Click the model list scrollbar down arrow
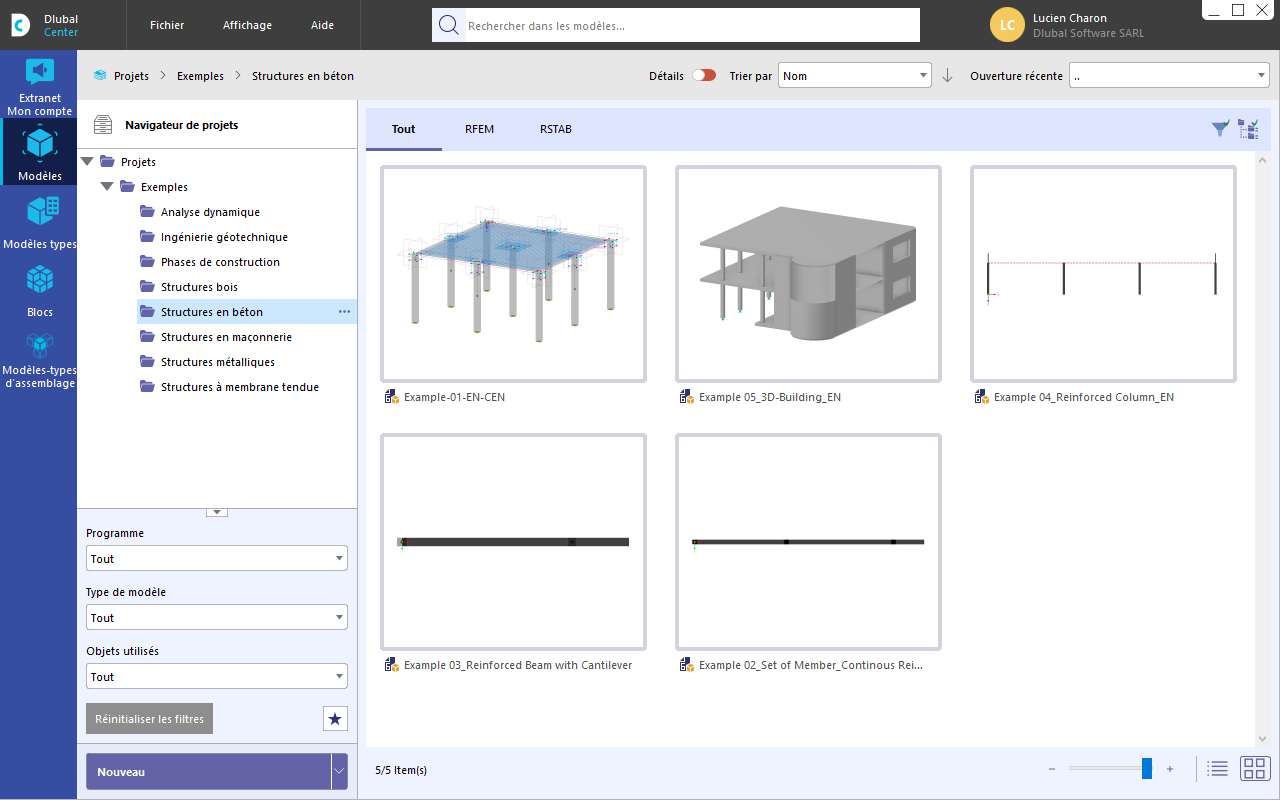 [x=1262, y=740]
